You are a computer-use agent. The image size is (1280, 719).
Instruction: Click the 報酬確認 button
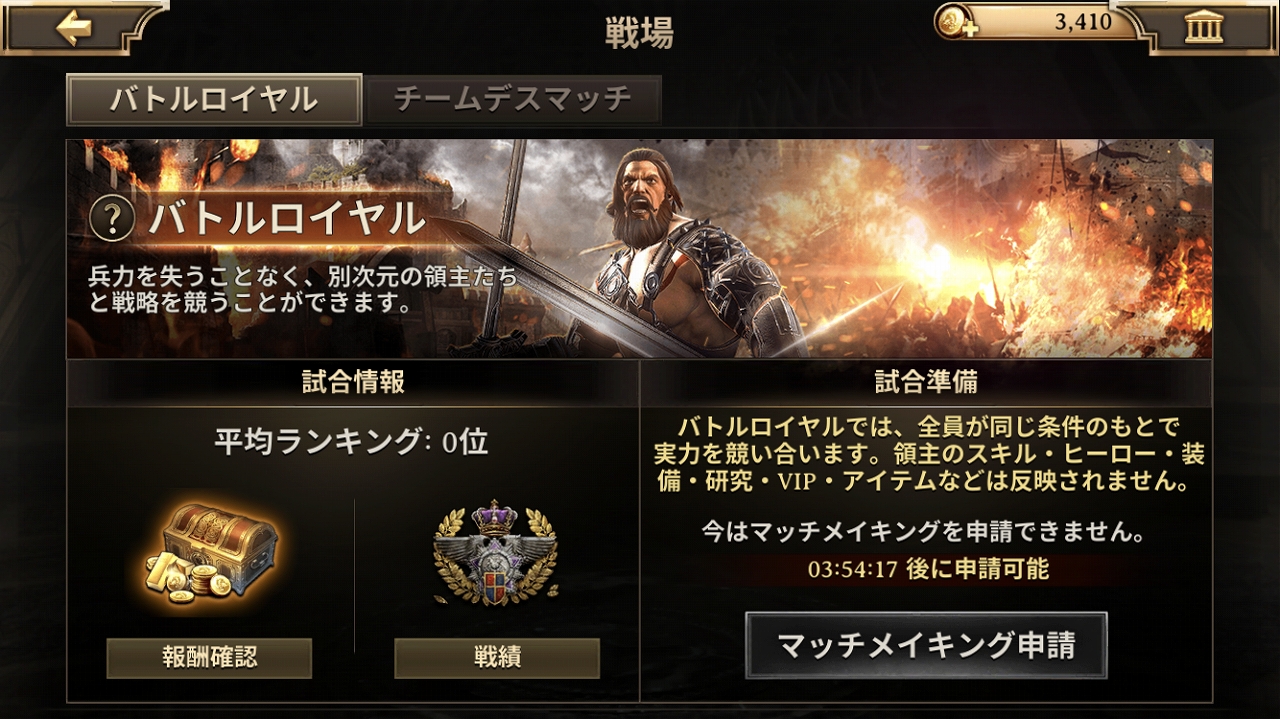209,658
